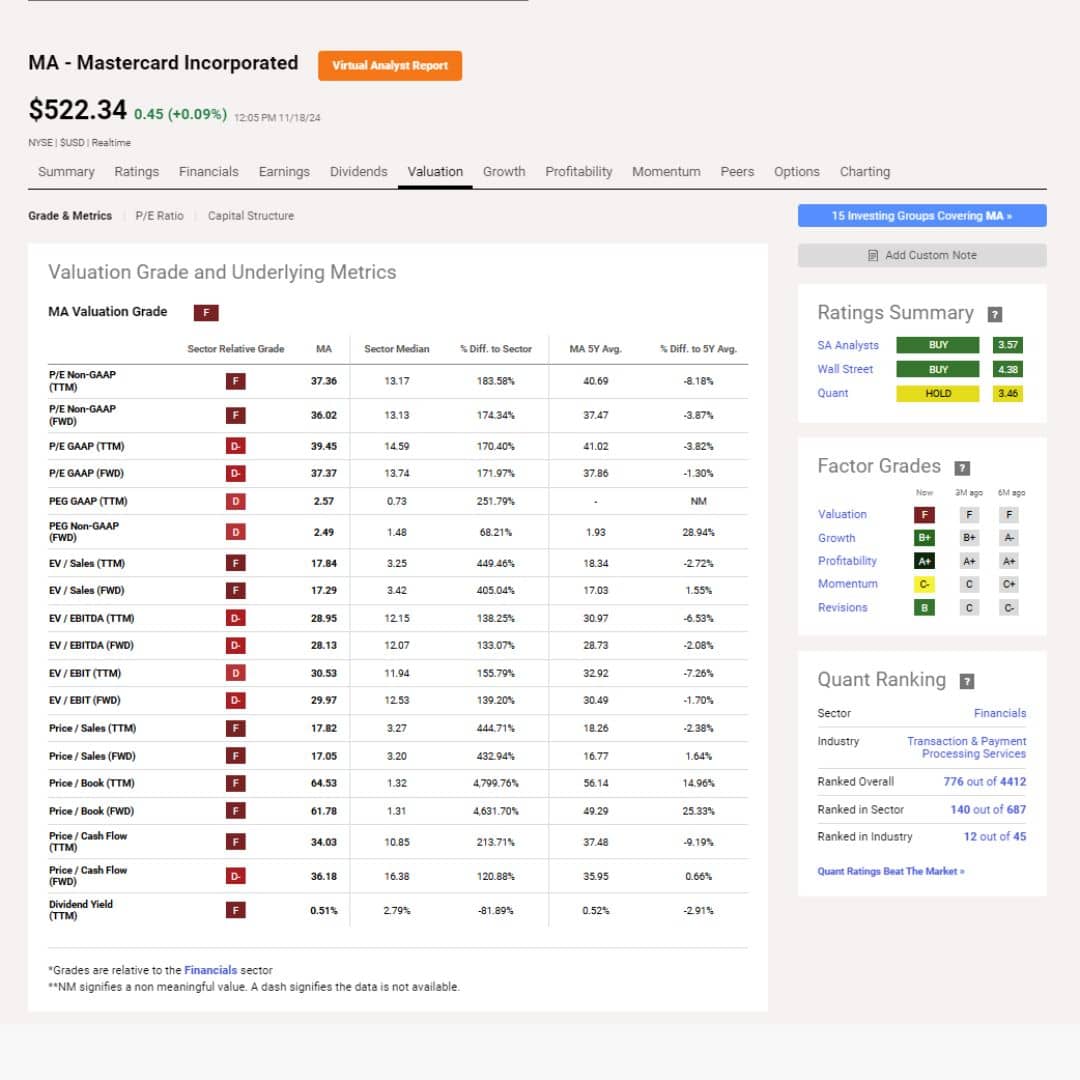This screenshot has width=1080, height=1080.
Task: Switch to the Charting tab
Action: pyautogui.click(x=864, y=172)
